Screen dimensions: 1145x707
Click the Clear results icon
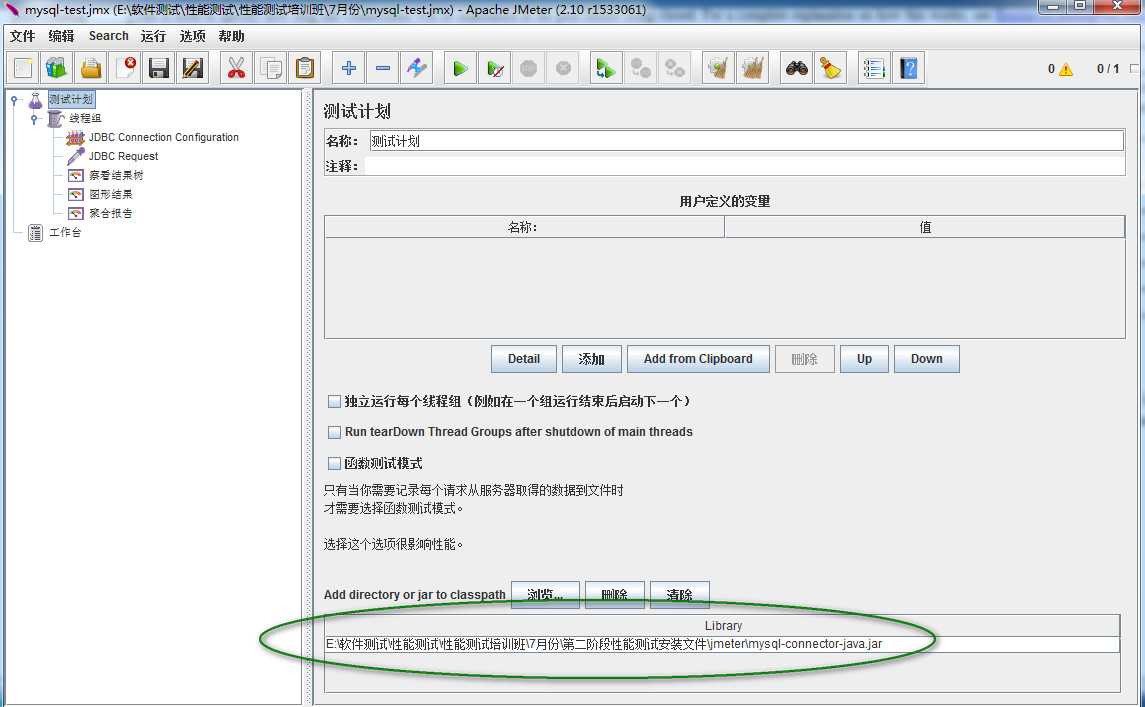click(719, 69)
